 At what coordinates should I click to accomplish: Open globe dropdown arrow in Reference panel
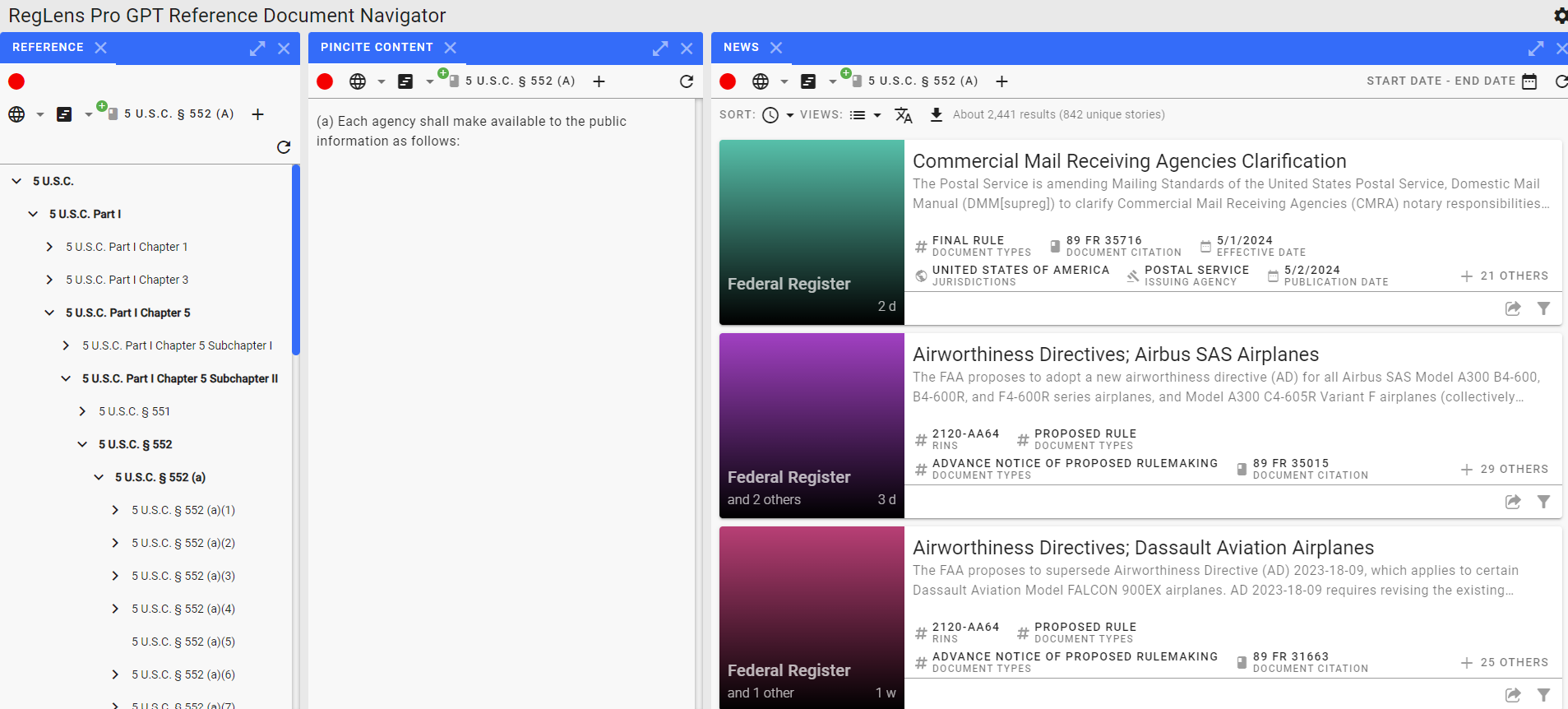point(39,115)
